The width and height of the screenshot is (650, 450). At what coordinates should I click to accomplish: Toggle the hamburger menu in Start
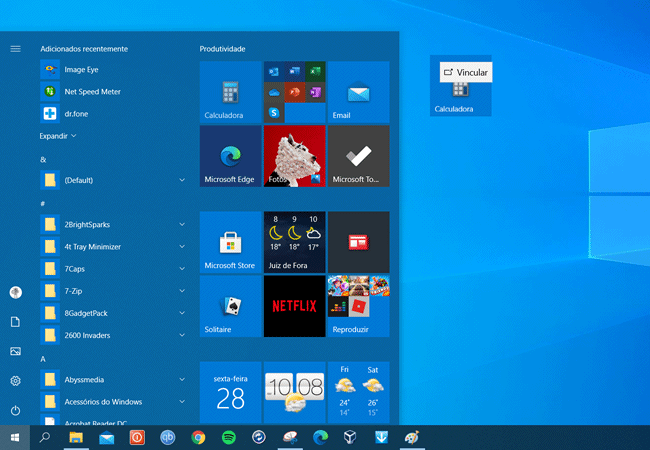point(15,48)
